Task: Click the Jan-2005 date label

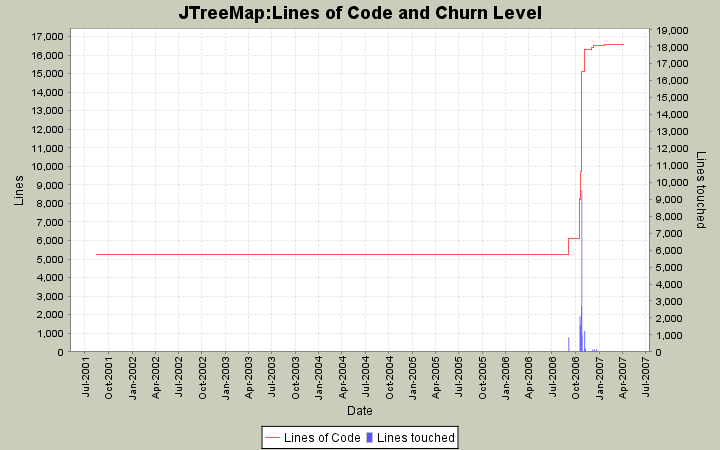Action: tap(413, 377)
